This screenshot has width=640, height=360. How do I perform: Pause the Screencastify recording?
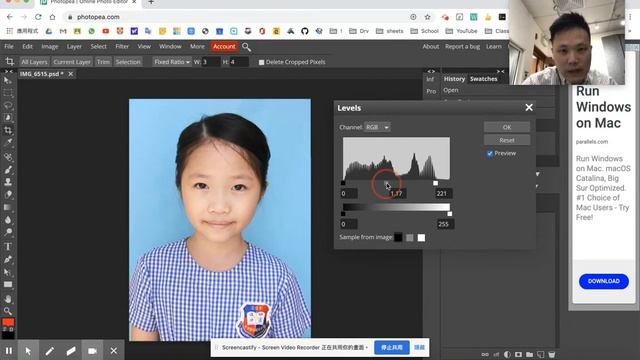[x=9, y=351]
